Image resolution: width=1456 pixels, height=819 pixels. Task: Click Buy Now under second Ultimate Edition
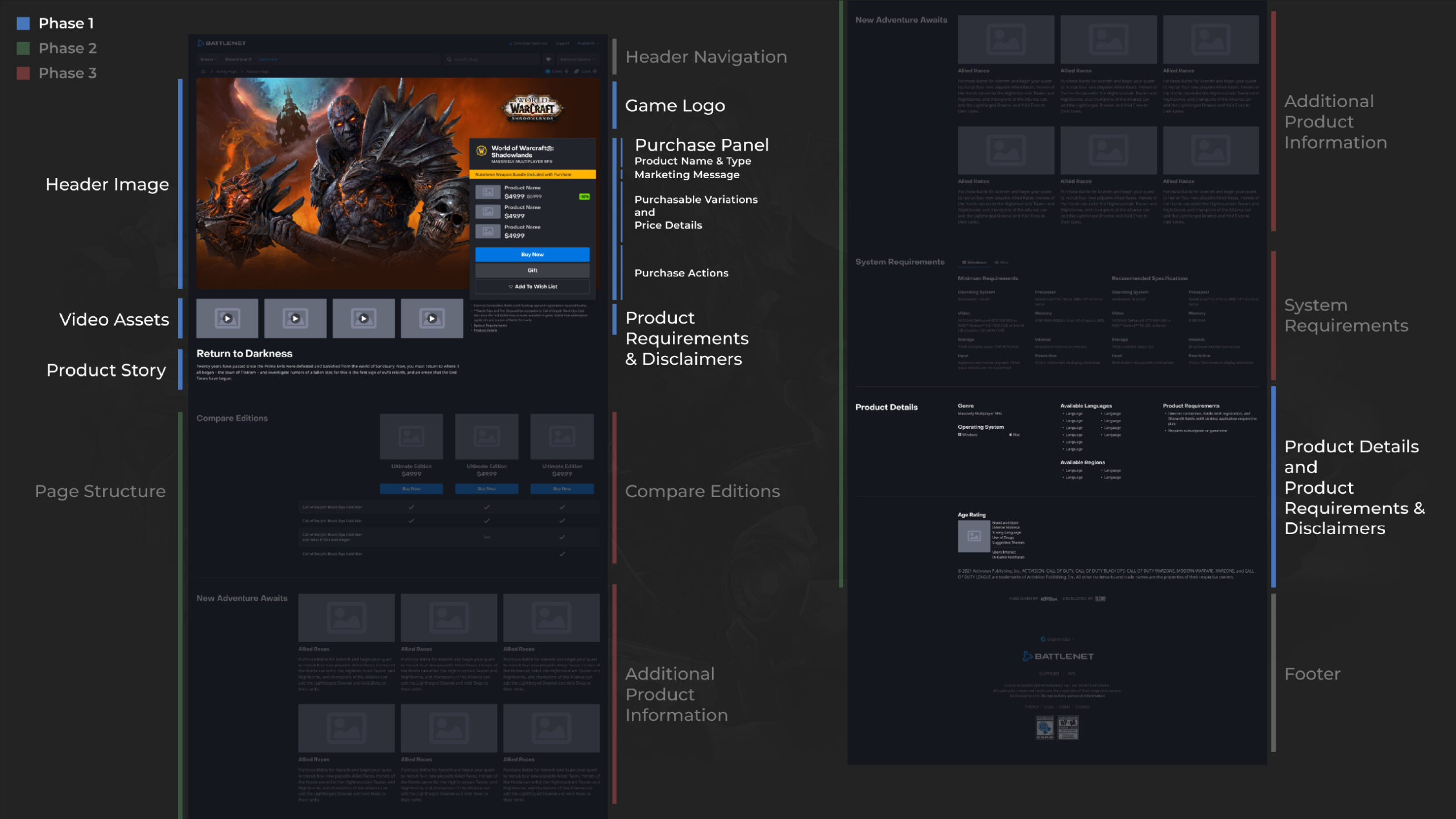(487, 489)
